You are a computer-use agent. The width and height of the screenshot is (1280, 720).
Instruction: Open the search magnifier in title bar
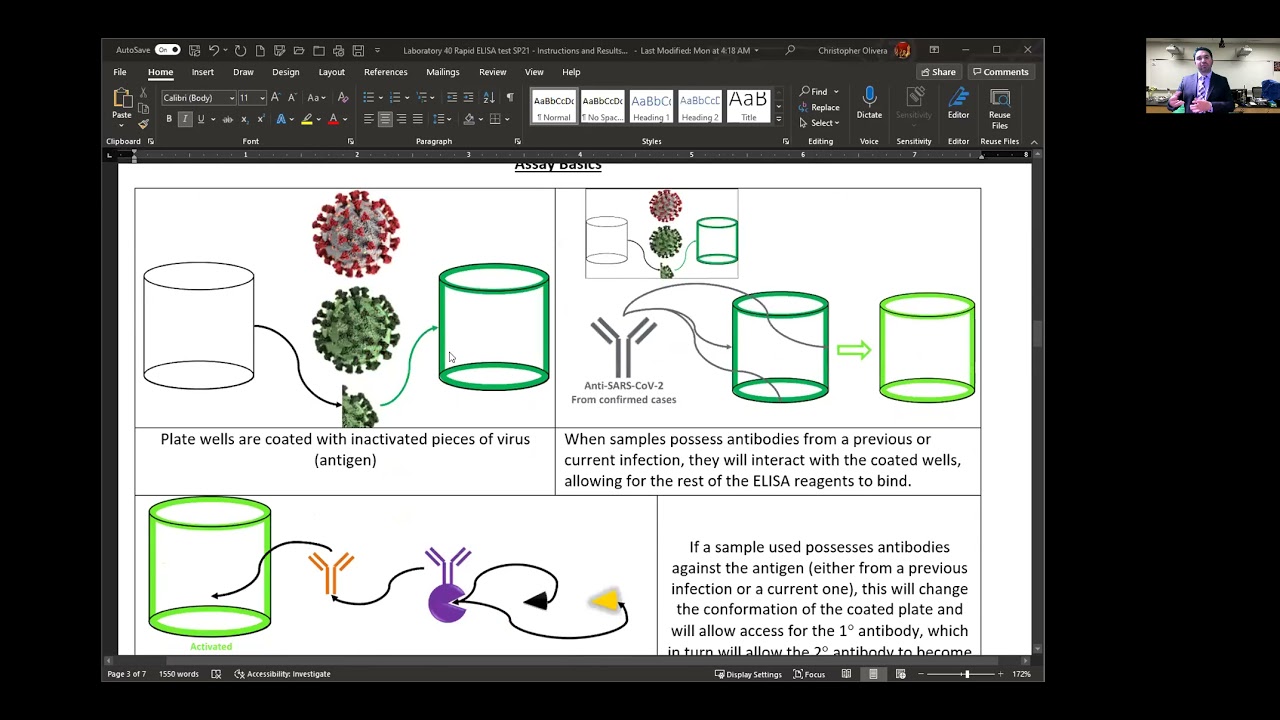tap(790, 50)
